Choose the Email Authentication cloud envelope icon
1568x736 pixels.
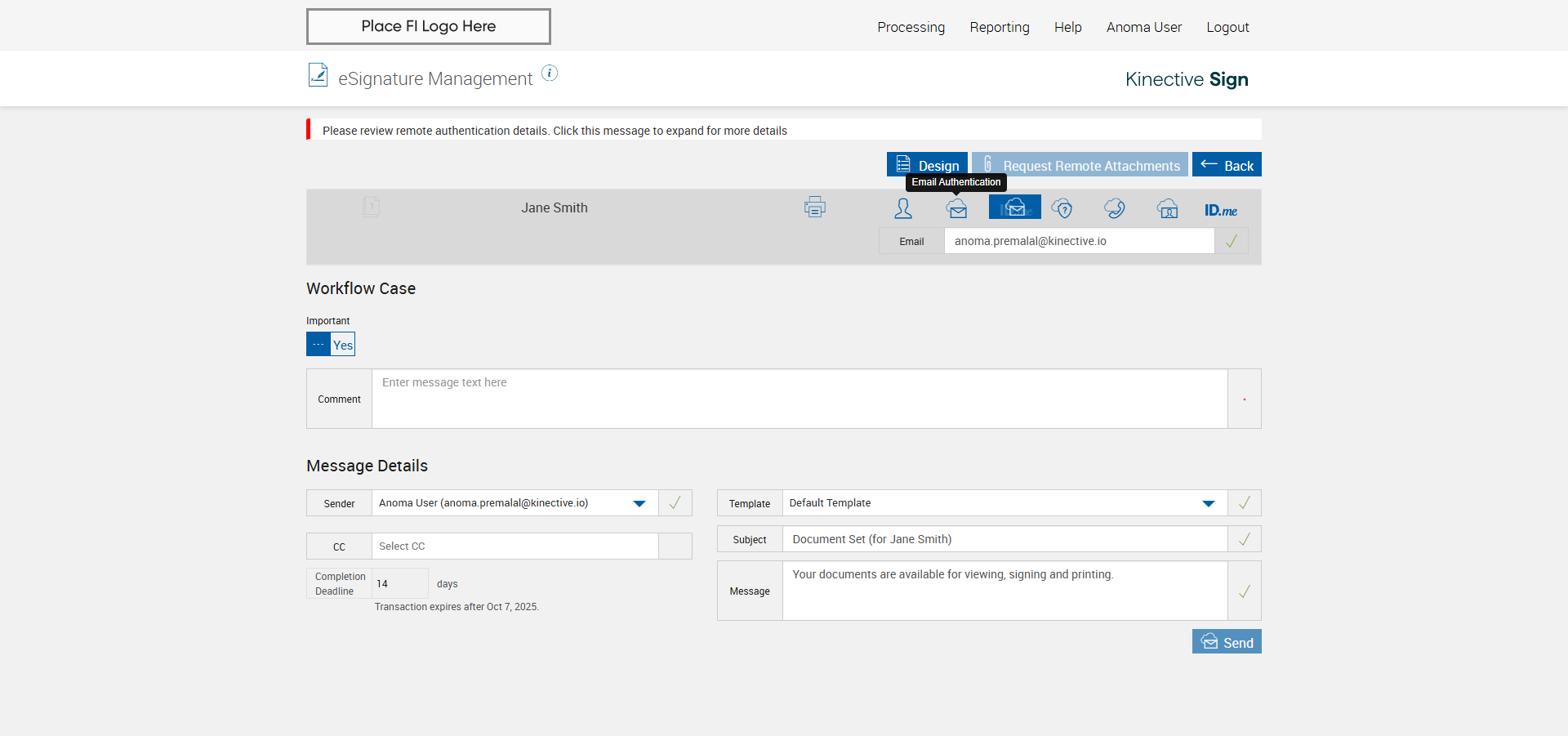957,208
